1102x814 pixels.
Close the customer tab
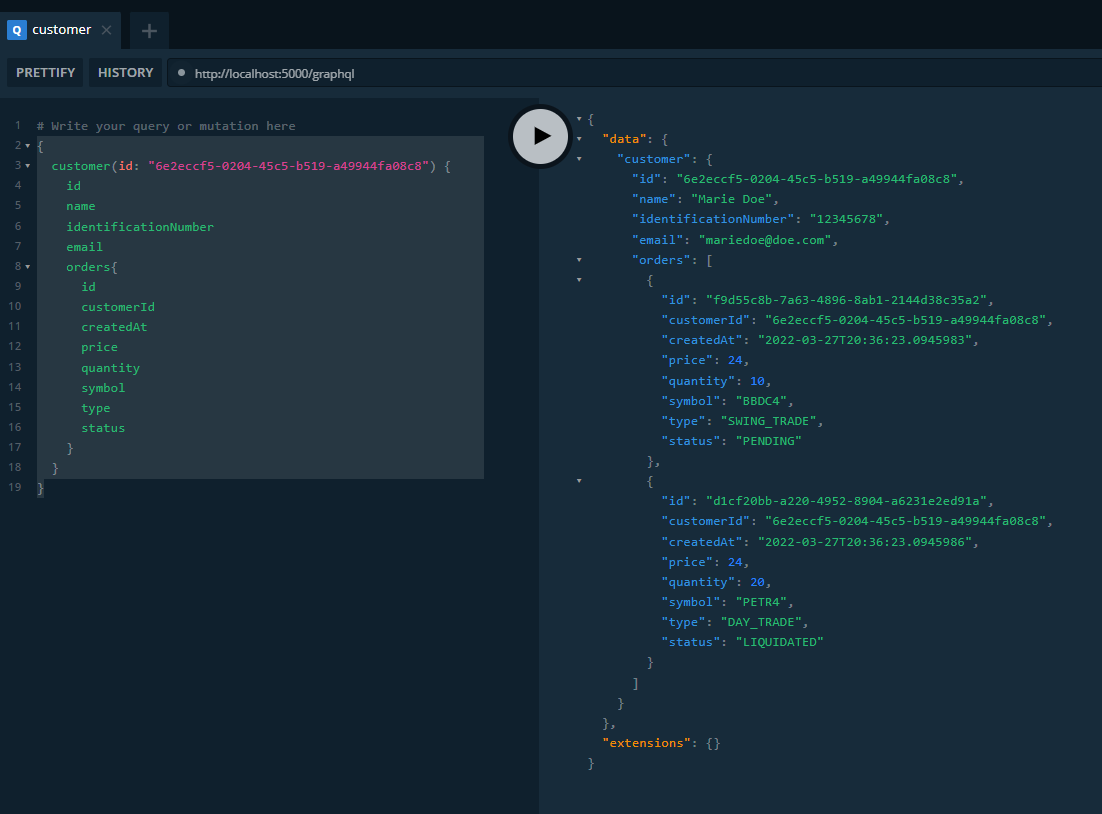105,29
